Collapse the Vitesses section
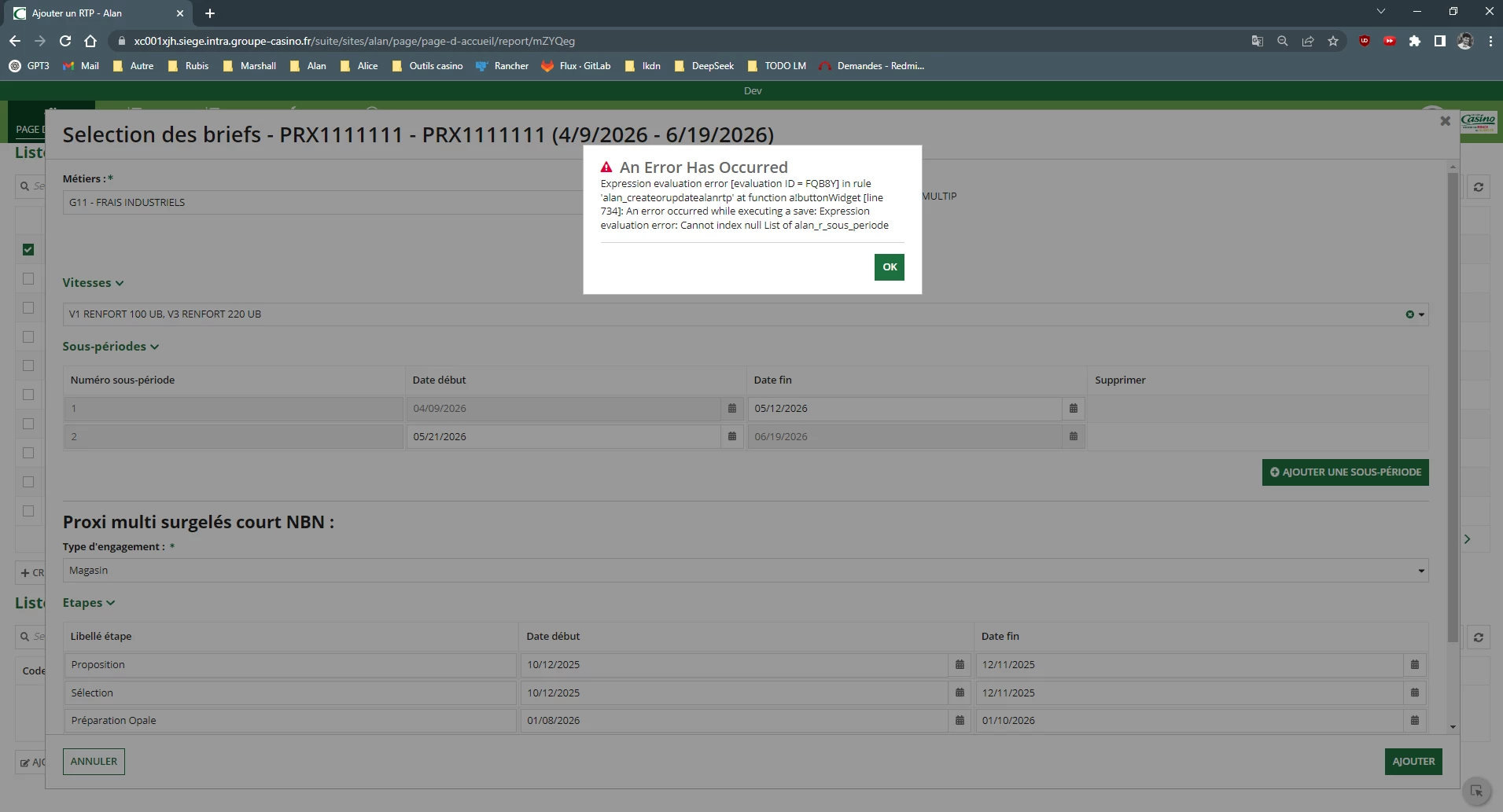Image resolution: width=1503 pixels, height=812 pixels. [93, 283]
